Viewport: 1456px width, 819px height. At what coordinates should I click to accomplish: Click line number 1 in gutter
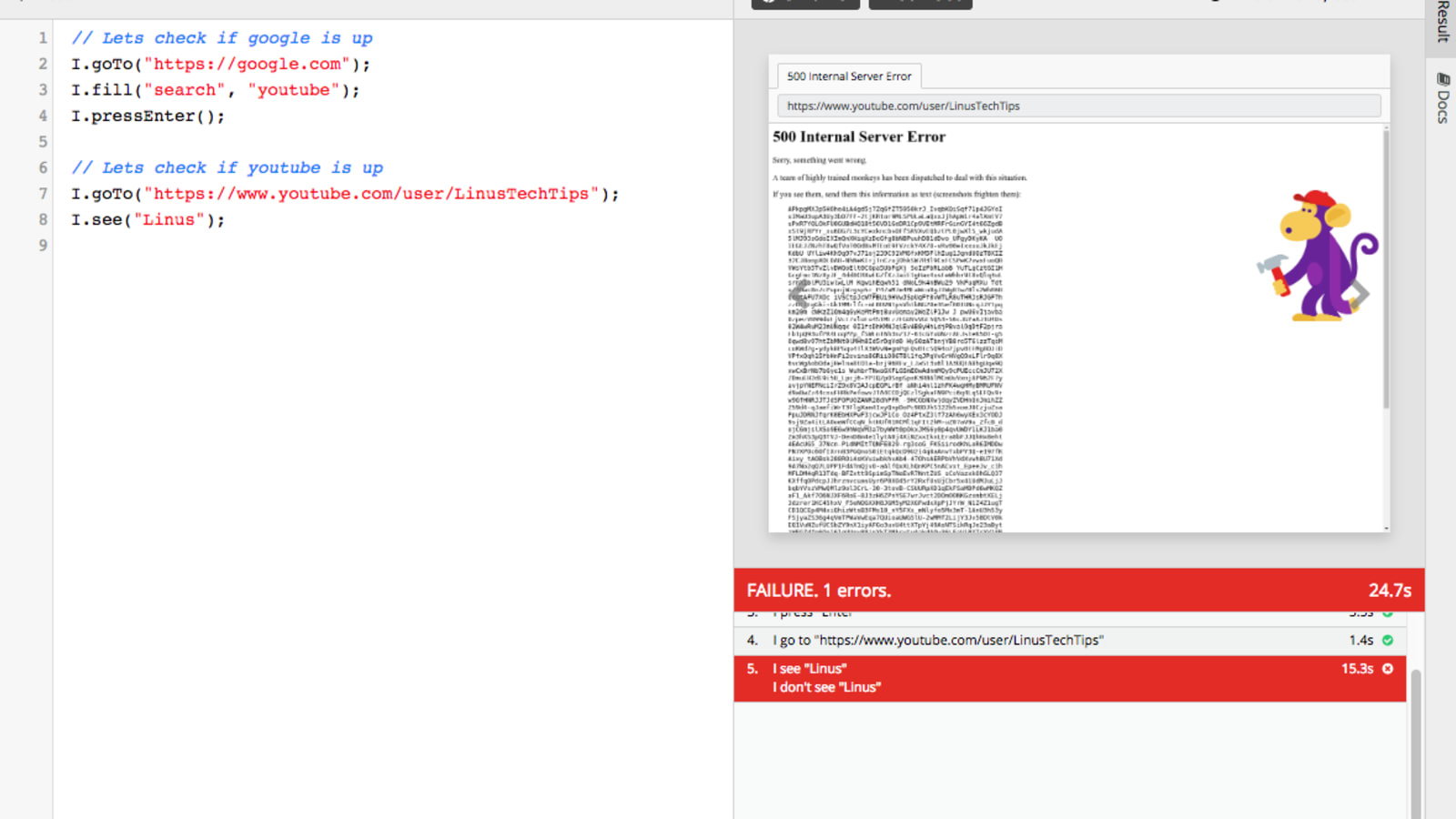pos(43,38)
